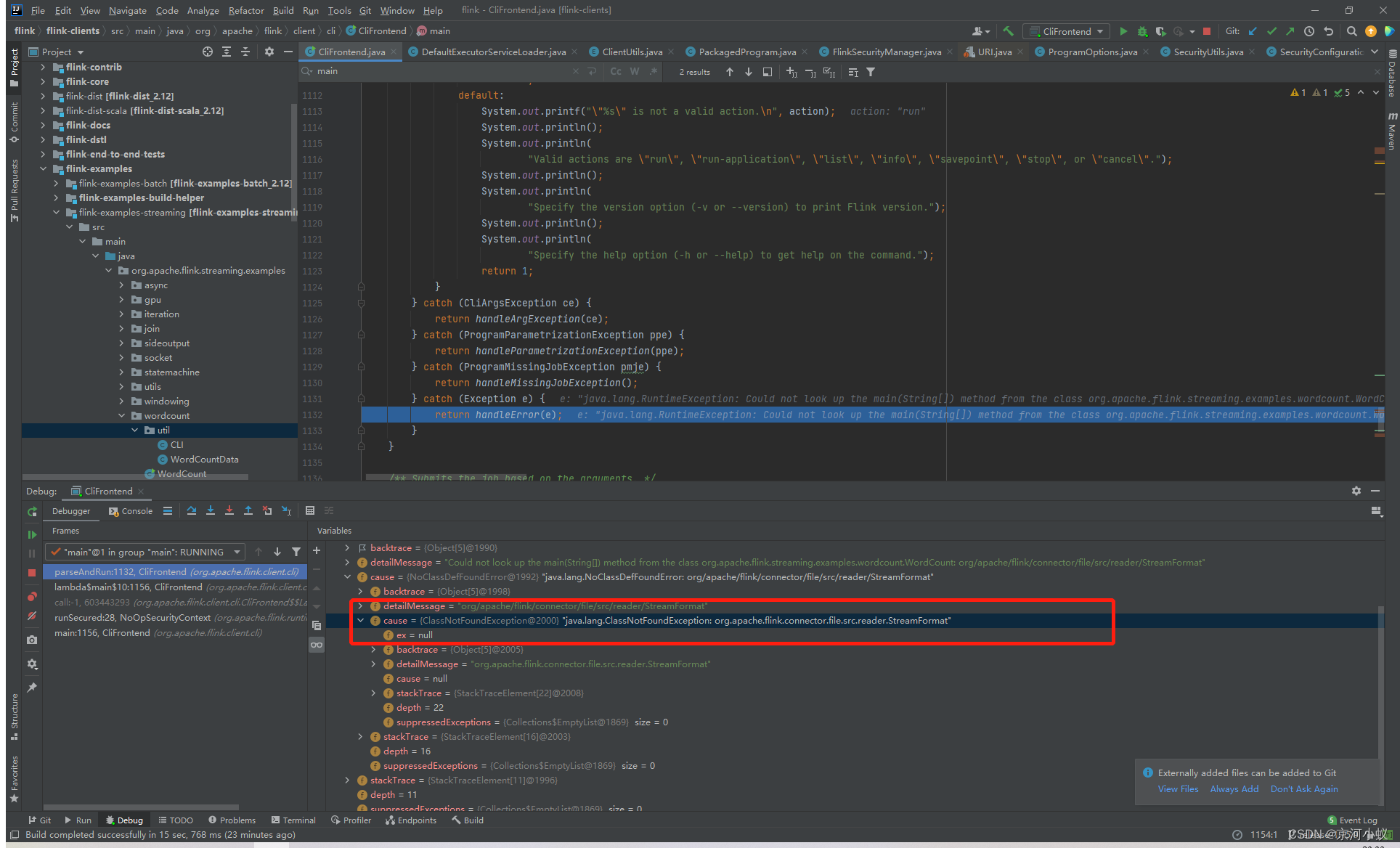Toggle show watches glasses icon in Variables

[317, 645]
